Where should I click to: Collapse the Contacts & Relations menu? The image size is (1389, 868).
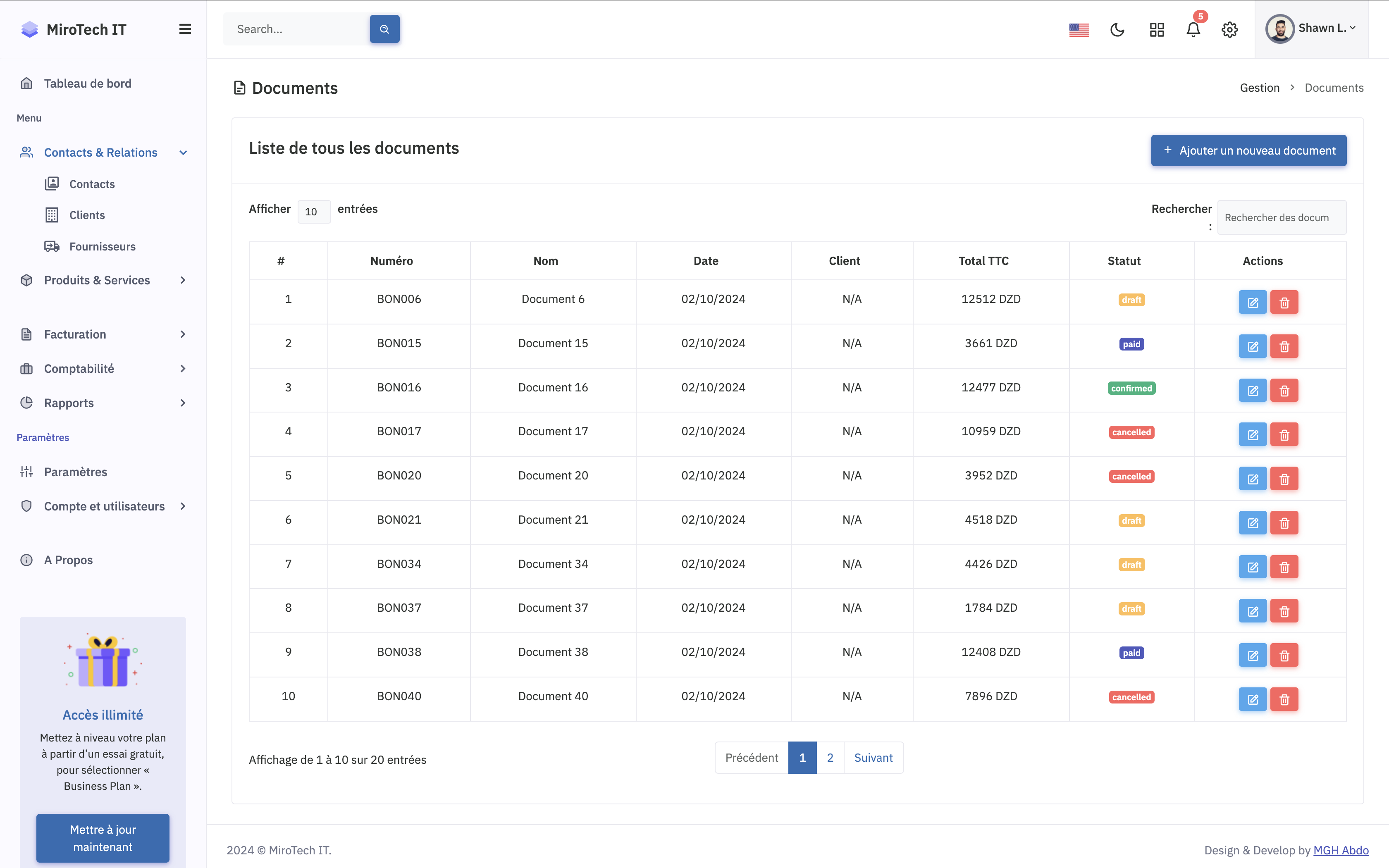coord(101,152)
